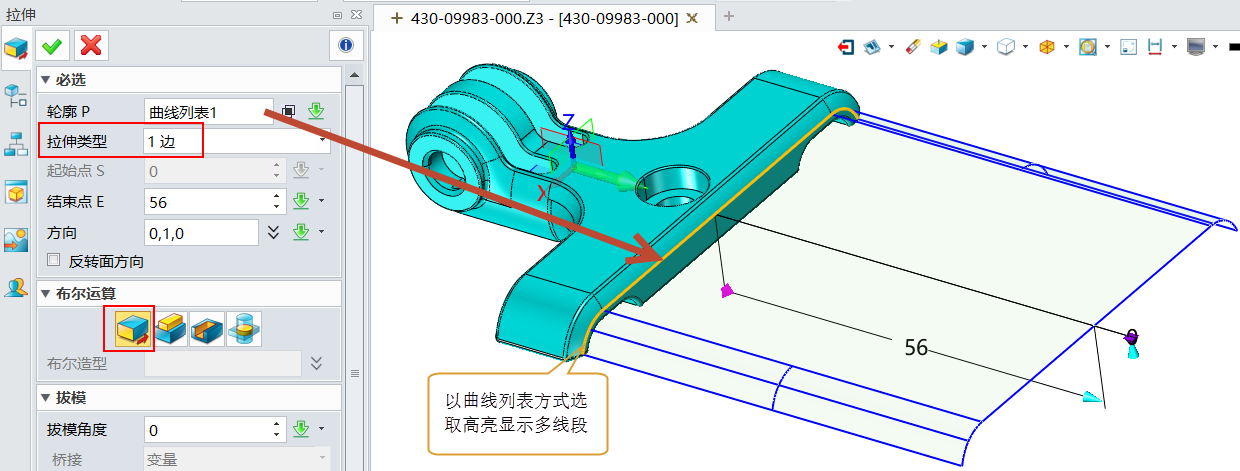Click the 结束点 E value field
The image size is (1240, 471).
click(207, 202)
